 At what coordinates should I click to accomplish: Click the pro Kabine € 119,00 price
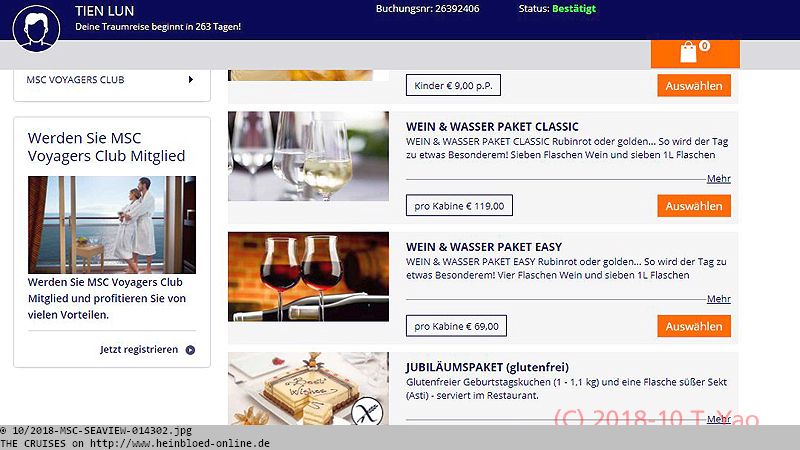459,206
